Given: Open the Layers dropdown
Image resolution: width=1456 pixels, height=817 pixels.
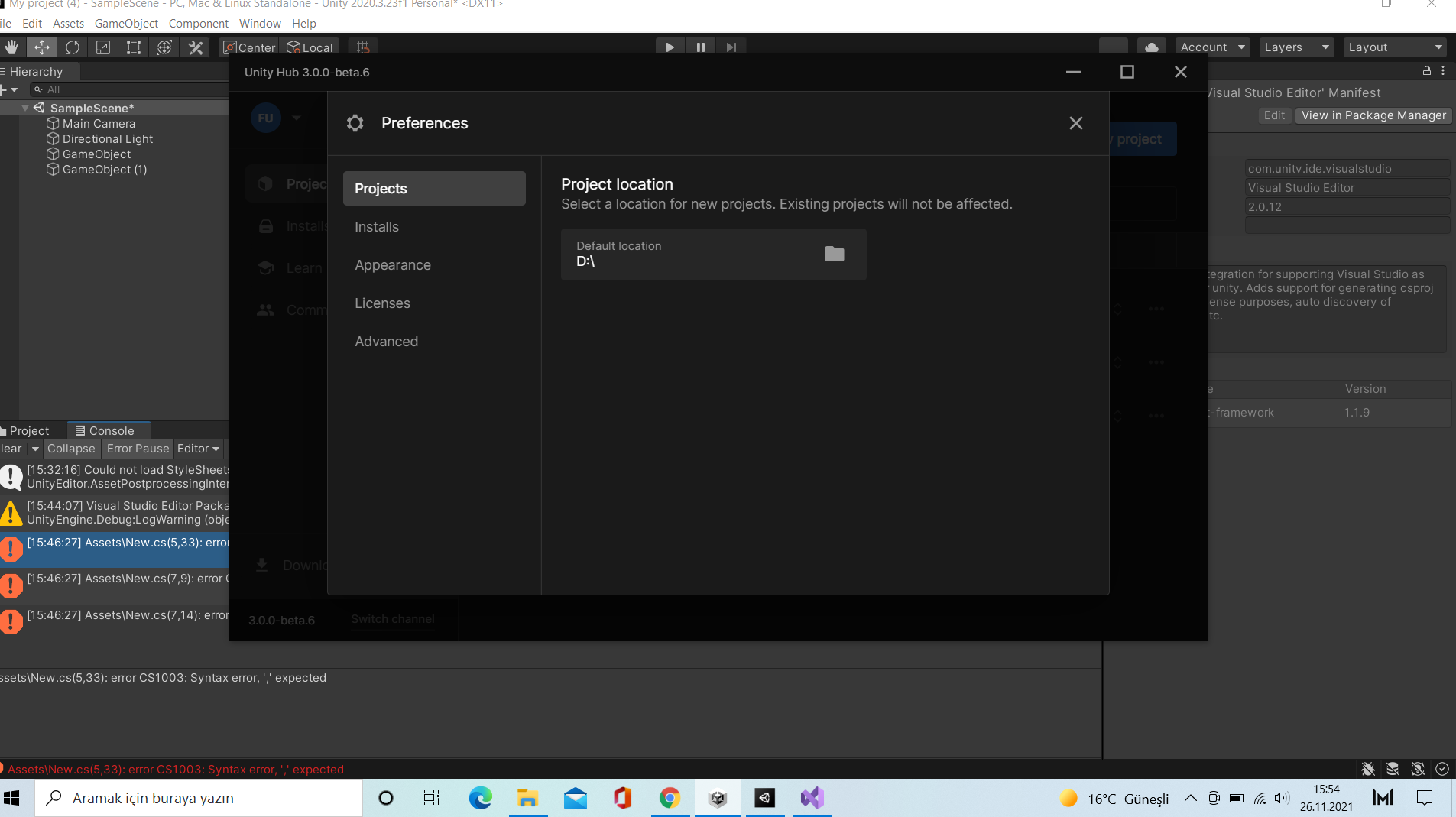Looking at the screenshot, I should tap(1297, 47).
